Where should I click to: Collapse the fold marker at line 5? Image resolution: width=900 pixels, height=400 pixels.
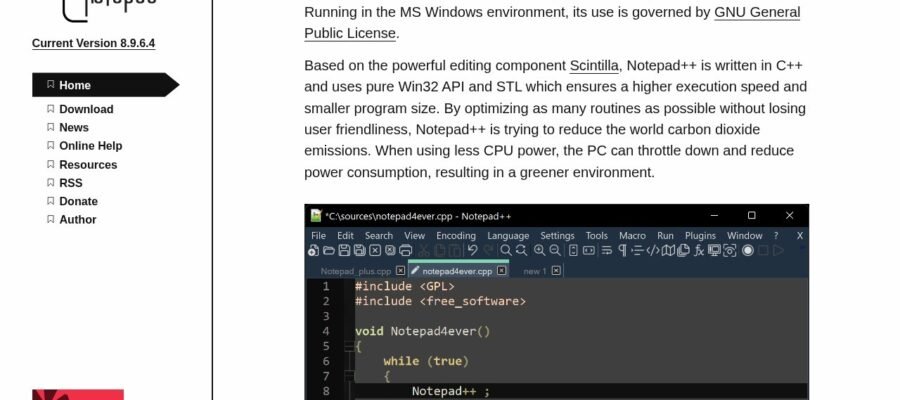click(348, 346)
